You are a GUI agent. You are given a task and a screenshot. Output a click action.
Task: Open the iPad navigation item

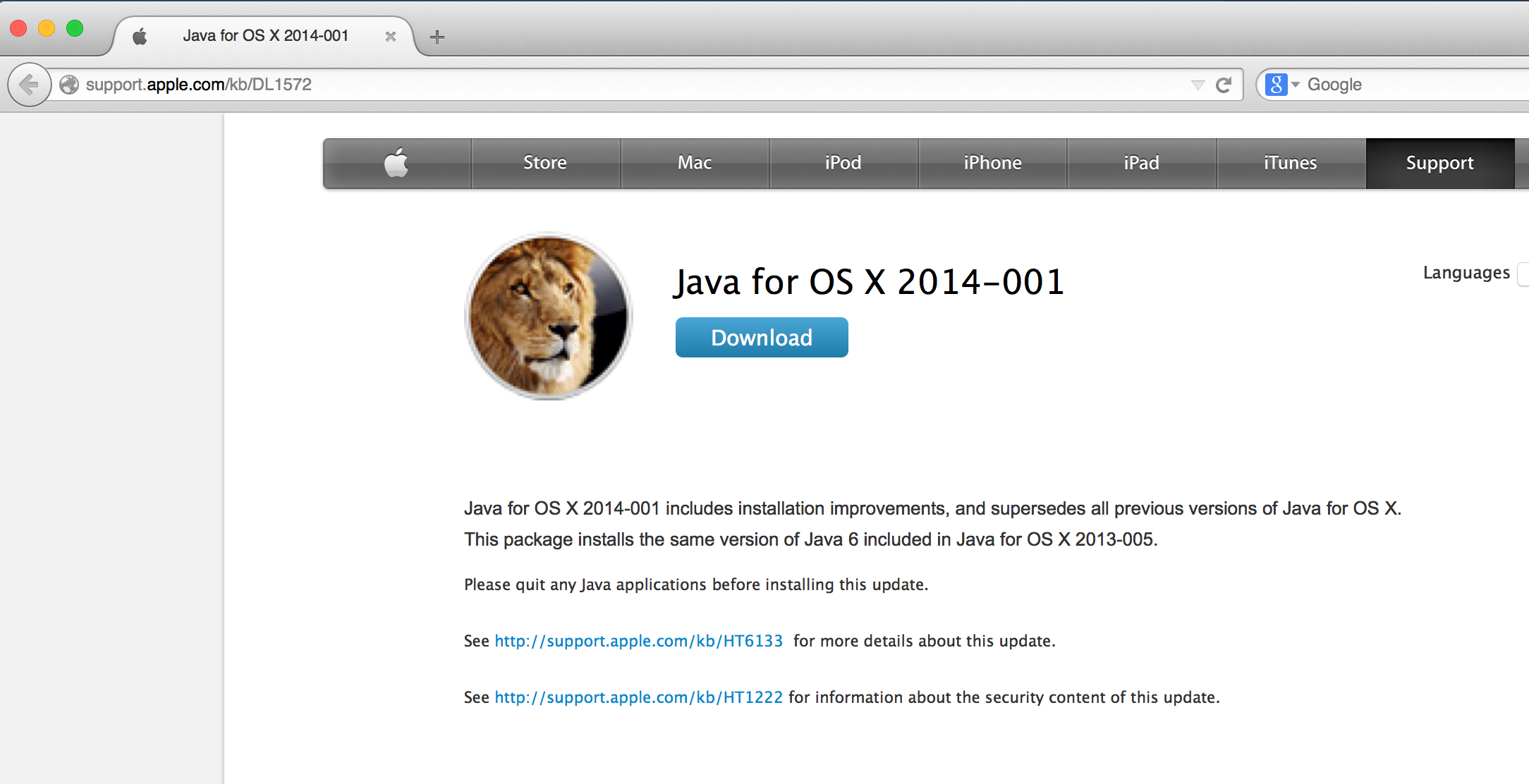pyautogui.click(x=1142, y=163)
